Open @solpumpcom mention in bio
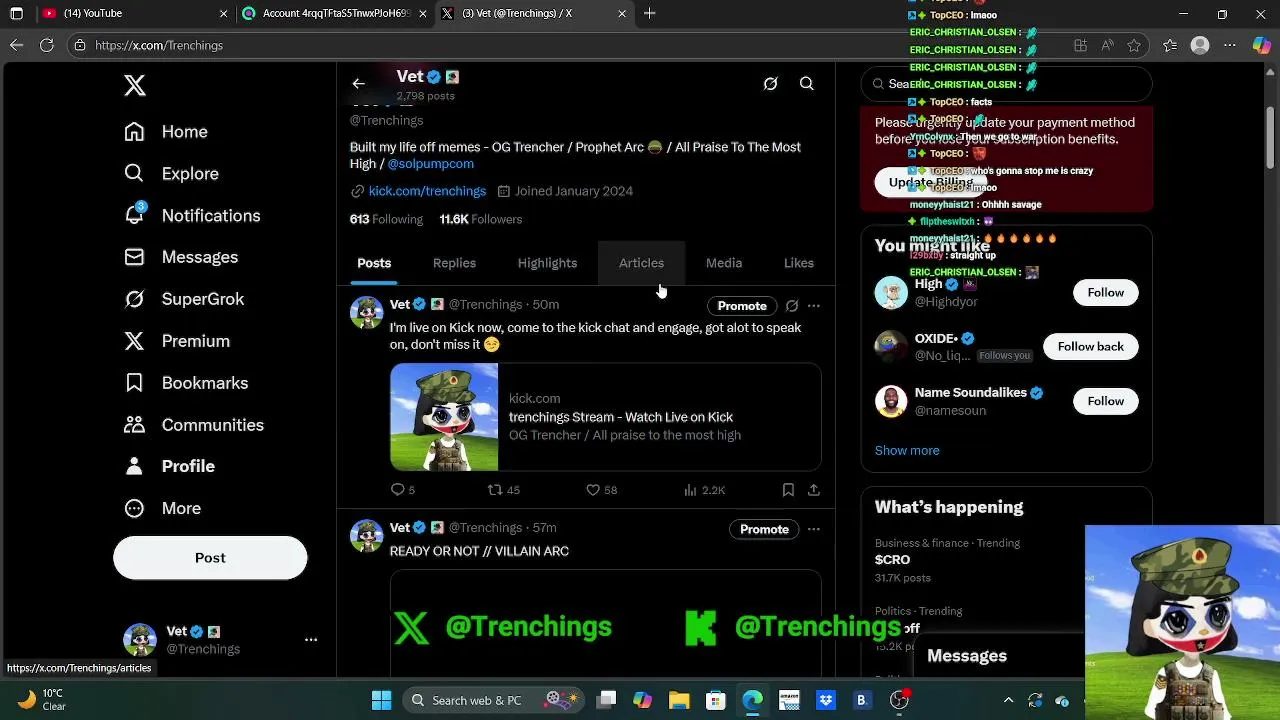The width and height of the screenshot is (1280, 720). click(x=431, y=164)
